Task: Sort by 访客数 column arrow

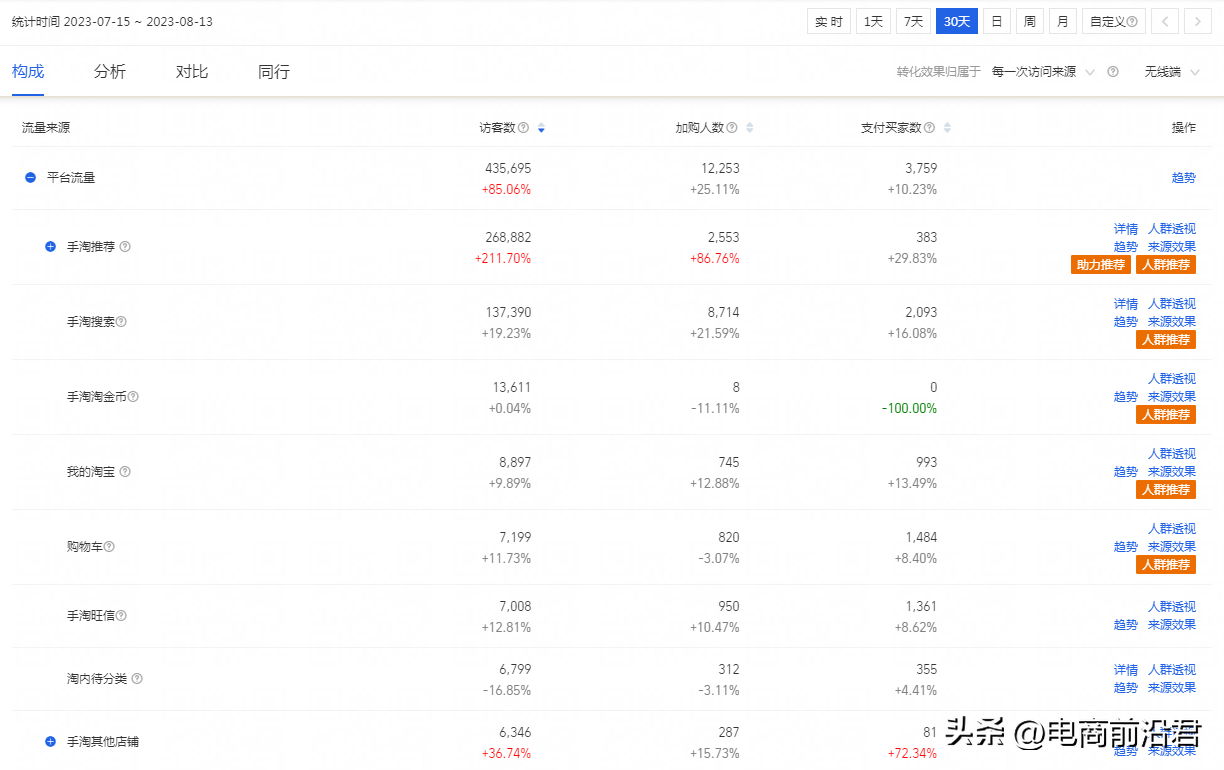Action: coord(541,128)
